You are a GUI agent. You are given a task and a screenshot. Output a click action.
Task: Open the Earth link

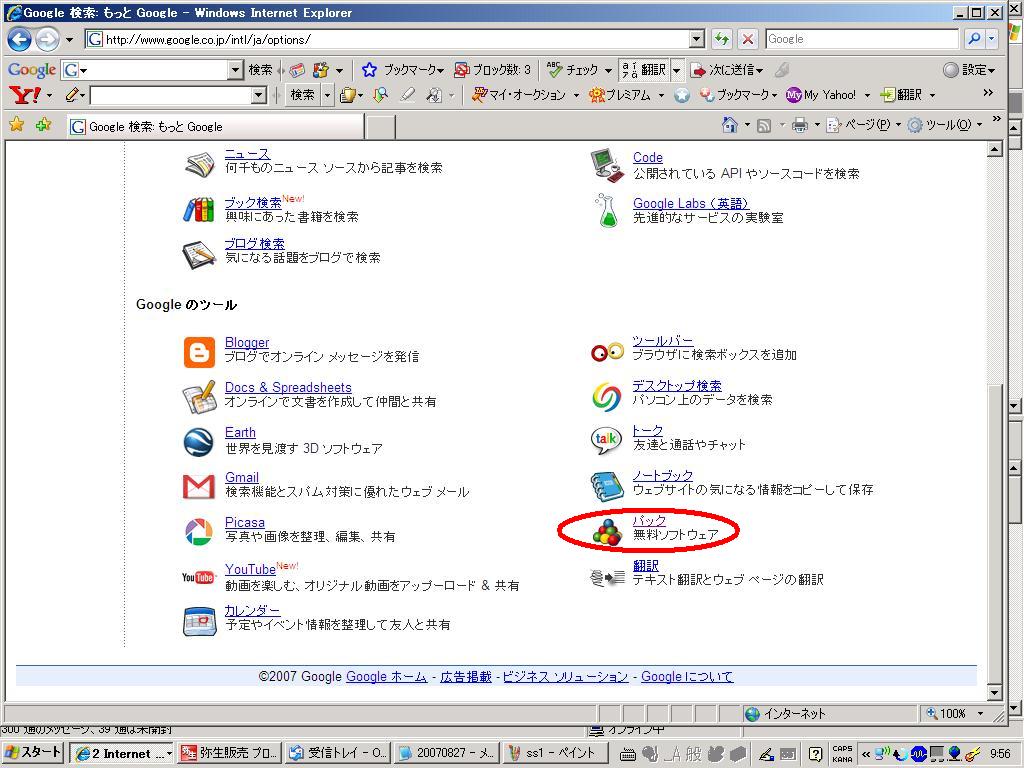coord(240,432)
